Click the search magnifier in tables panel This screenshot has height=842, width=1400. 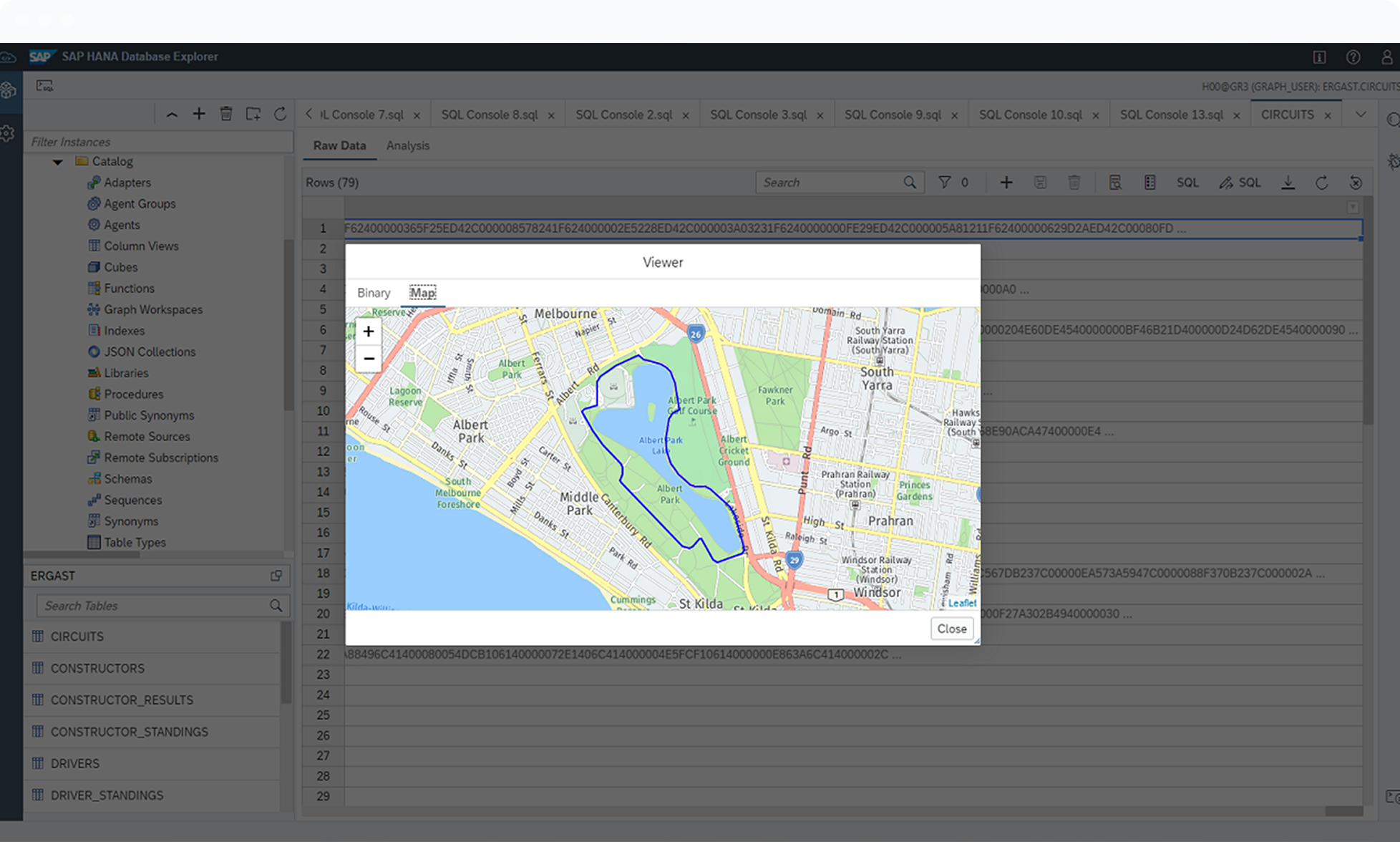(x=276, y=606)
